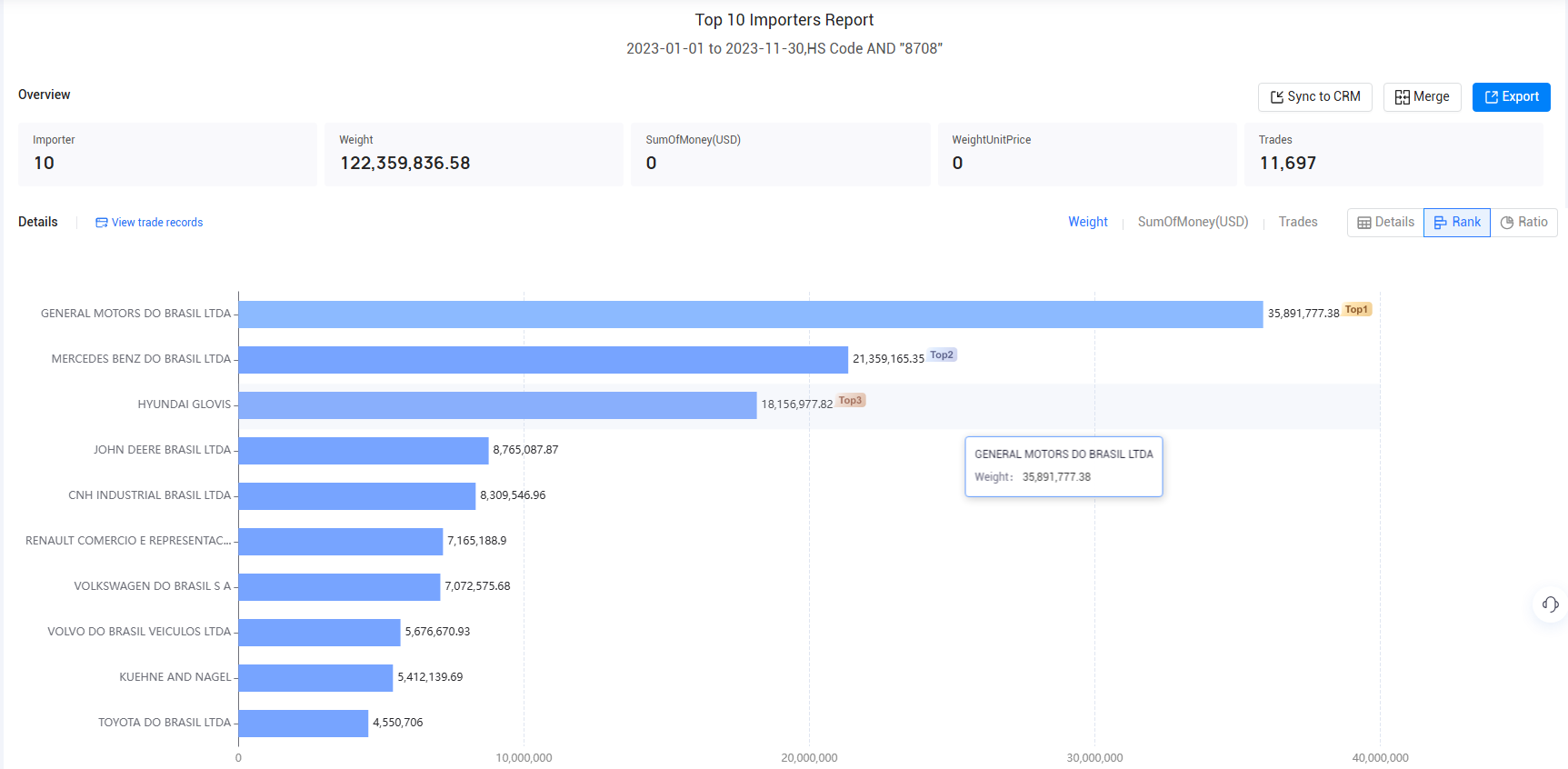The width and height of the screenshot is (1568, 769).
Task: Click the General Motors do Brasil bar
Action: pos(751,315)
